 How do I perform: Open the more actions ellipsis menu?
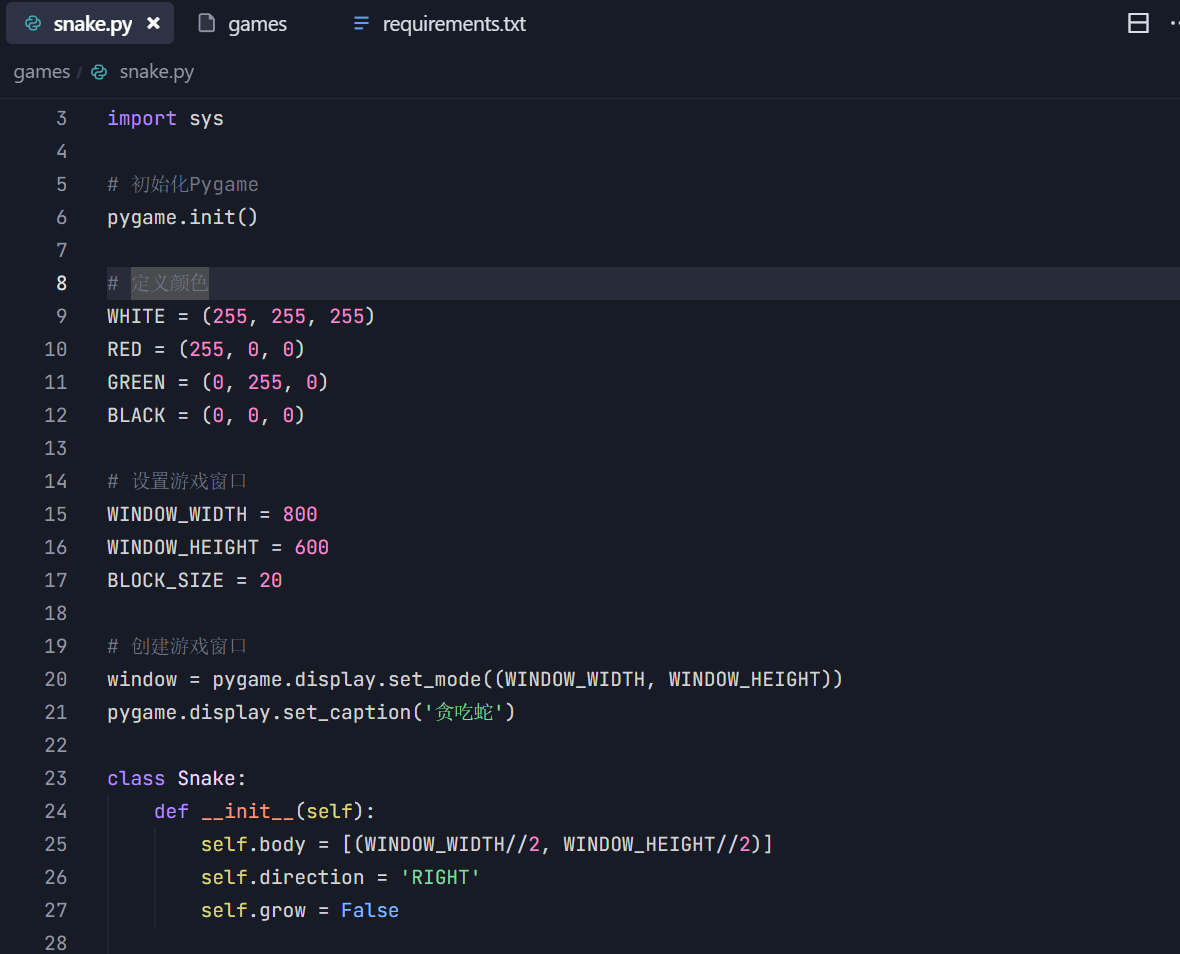coord(1173,24)
